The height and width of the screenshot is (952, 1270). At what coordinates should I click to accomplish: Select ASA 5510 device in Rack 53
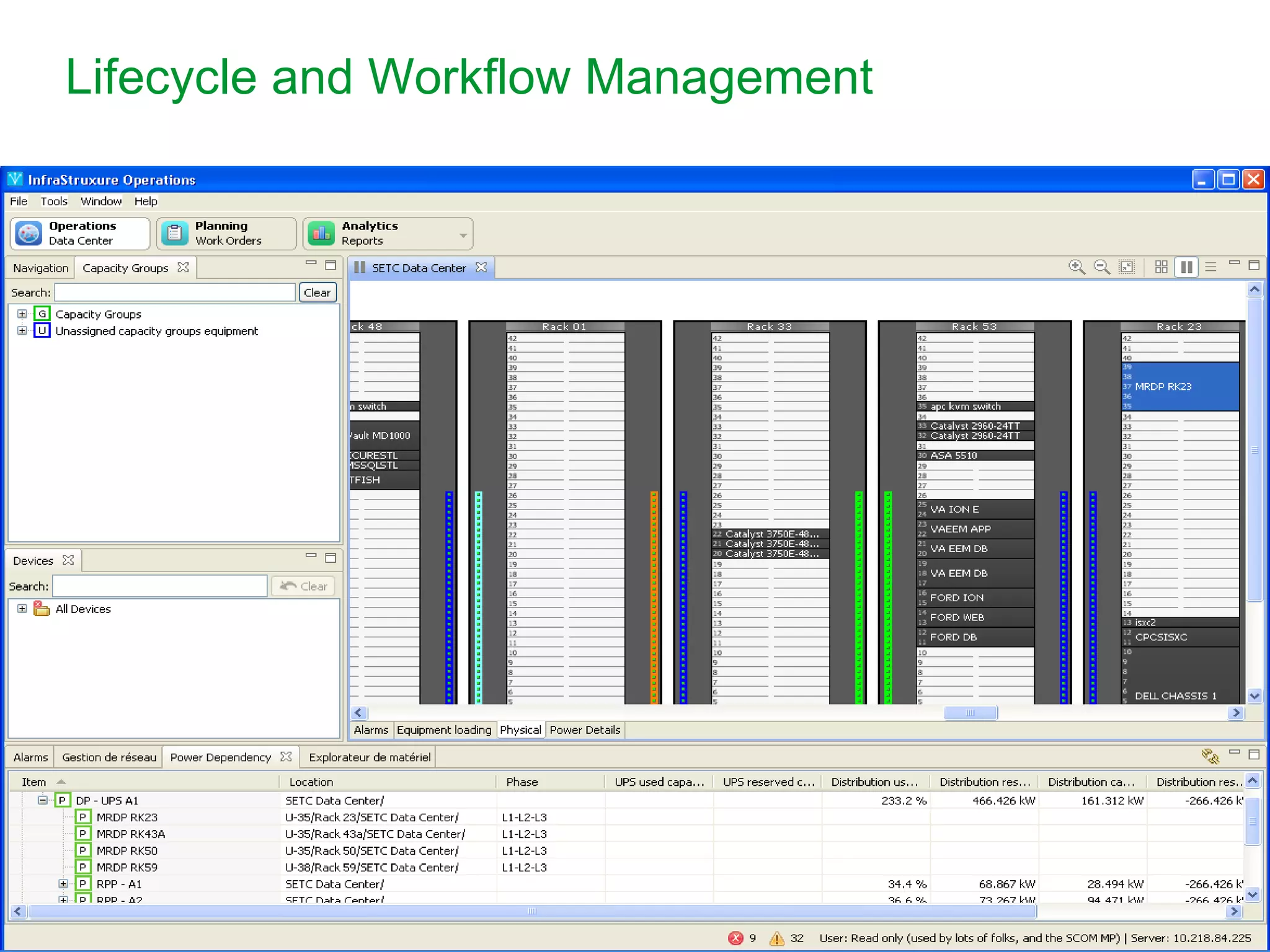pos(975,456)
